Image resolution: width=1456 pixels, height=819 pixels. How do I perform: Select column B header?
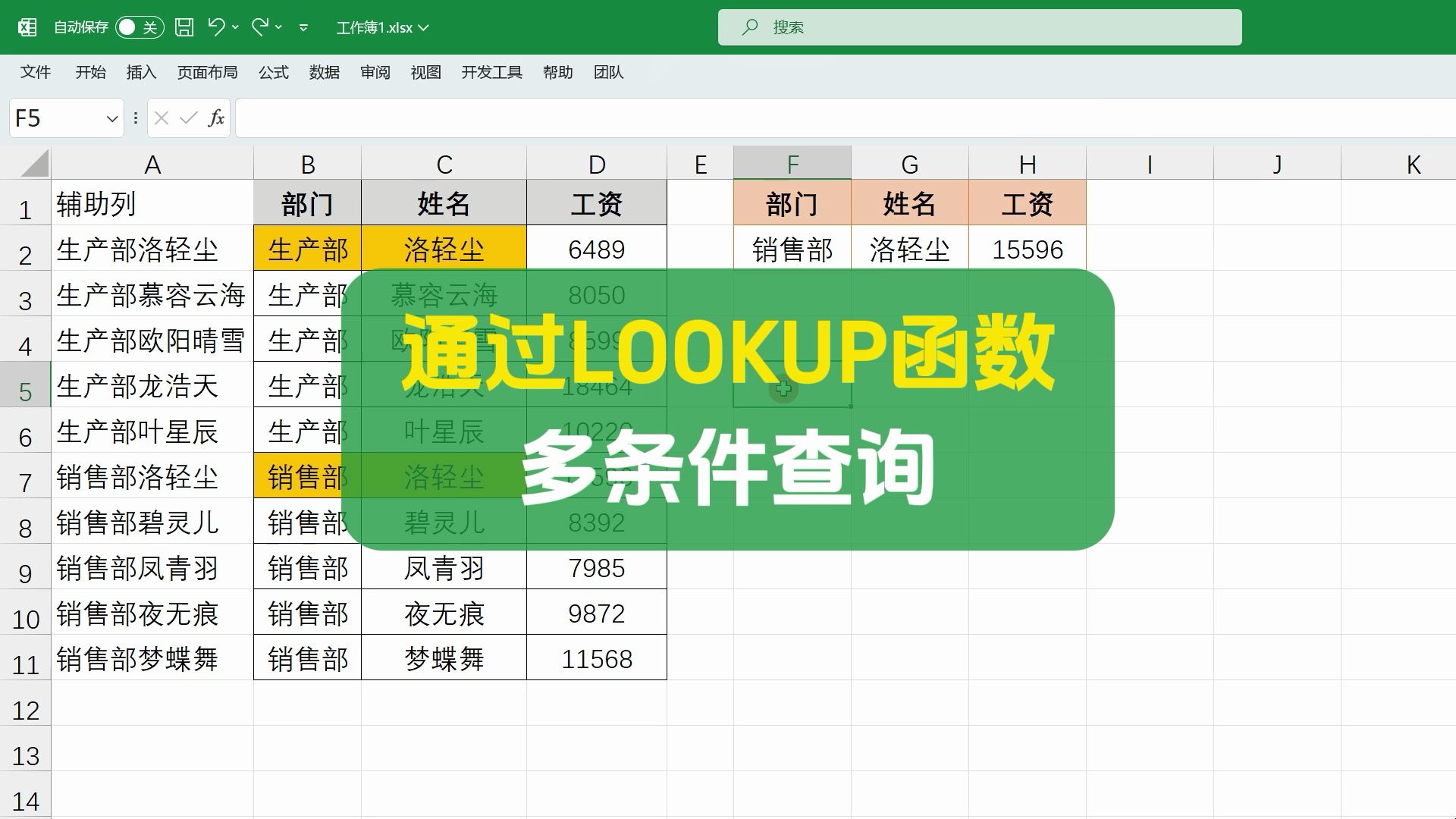click(307, 164)
